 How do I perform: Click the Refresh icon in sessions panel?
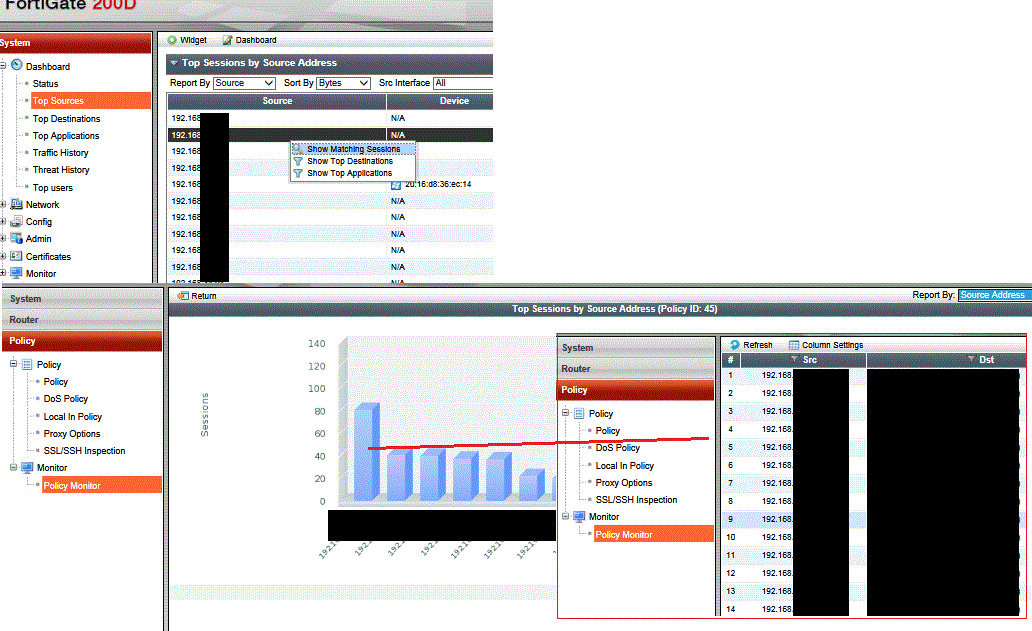[735, 345]
